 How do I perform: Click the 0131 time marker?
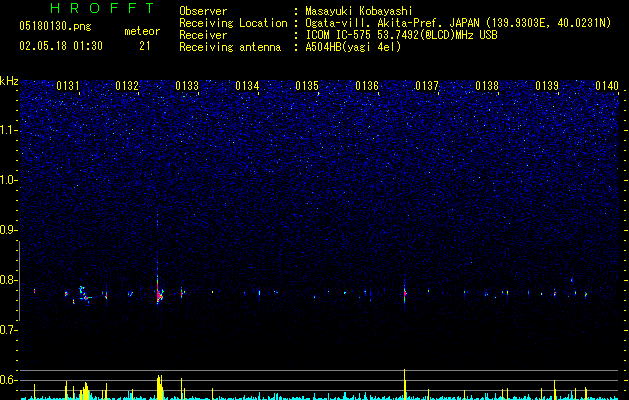[x=68, y=86]
